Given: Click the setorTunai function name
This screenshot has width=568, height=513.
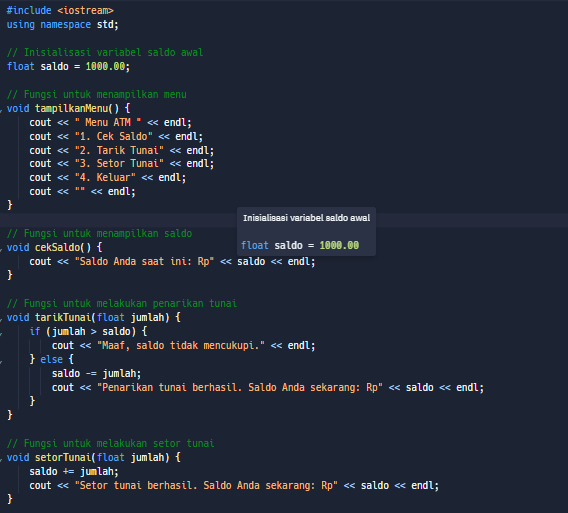Looking at the screenshot, I should [63, 458].
